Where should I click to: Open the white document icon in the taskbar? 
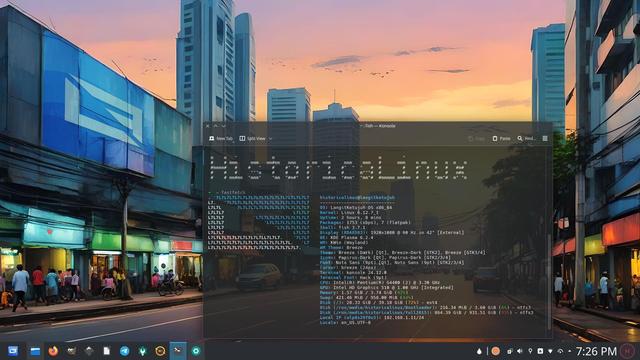[x=107, y=351]
